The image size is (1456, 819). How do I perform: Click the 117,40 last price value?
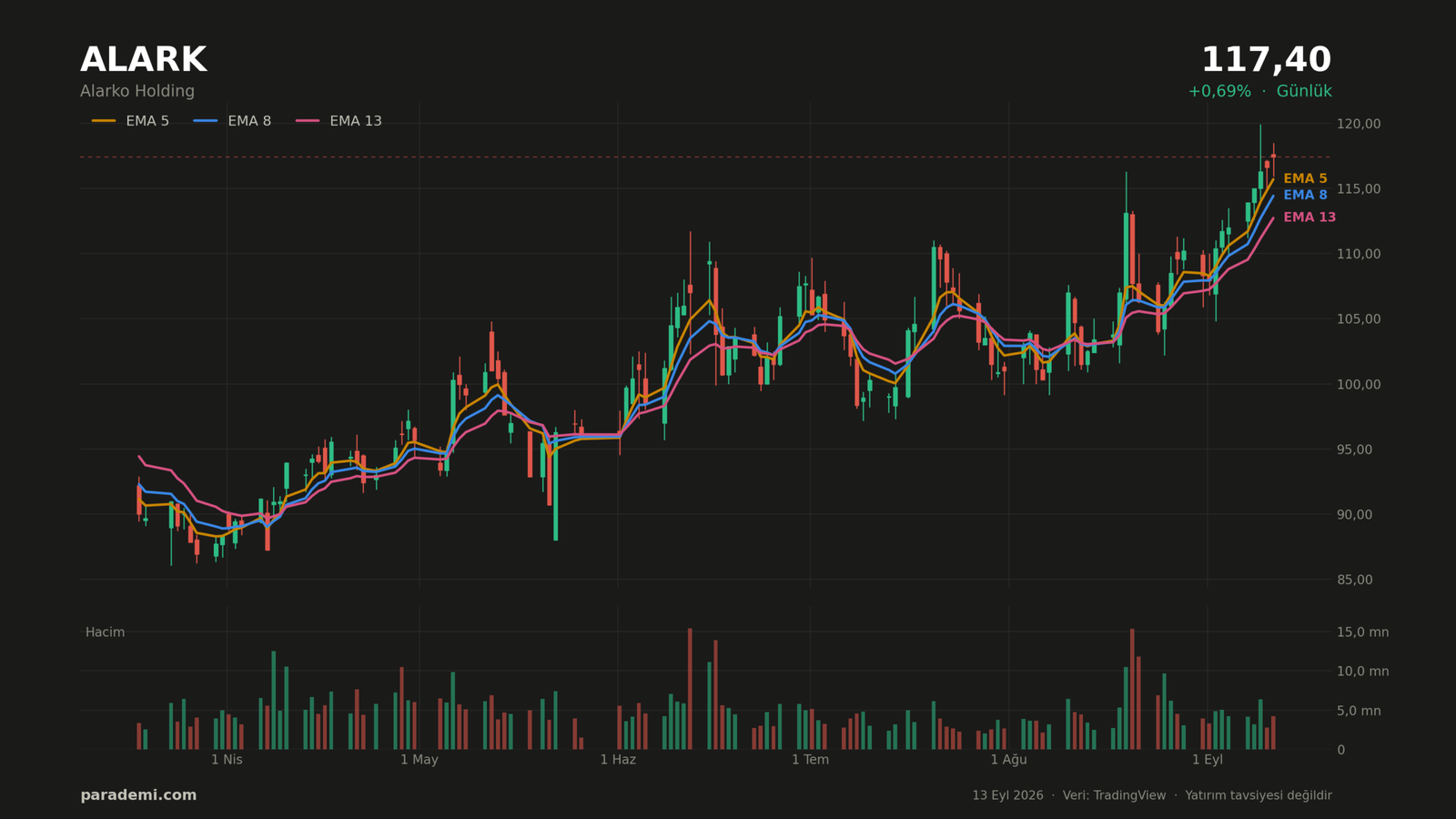click(x=1266, y=60)
